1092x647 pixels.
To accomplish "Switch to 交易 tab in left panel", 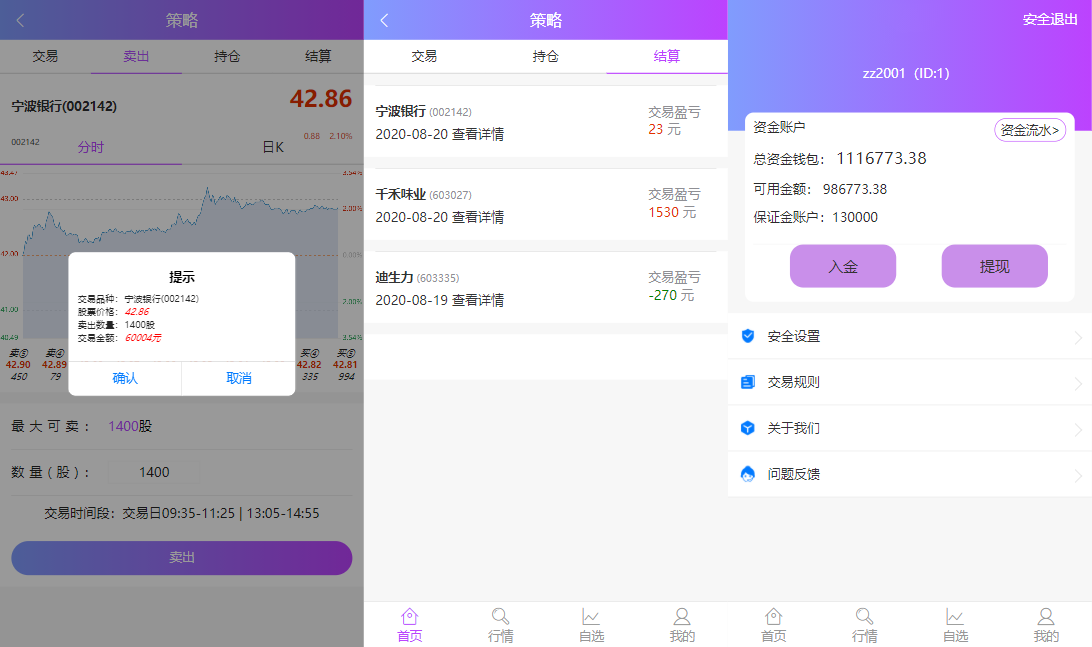I will click(45, 56).
